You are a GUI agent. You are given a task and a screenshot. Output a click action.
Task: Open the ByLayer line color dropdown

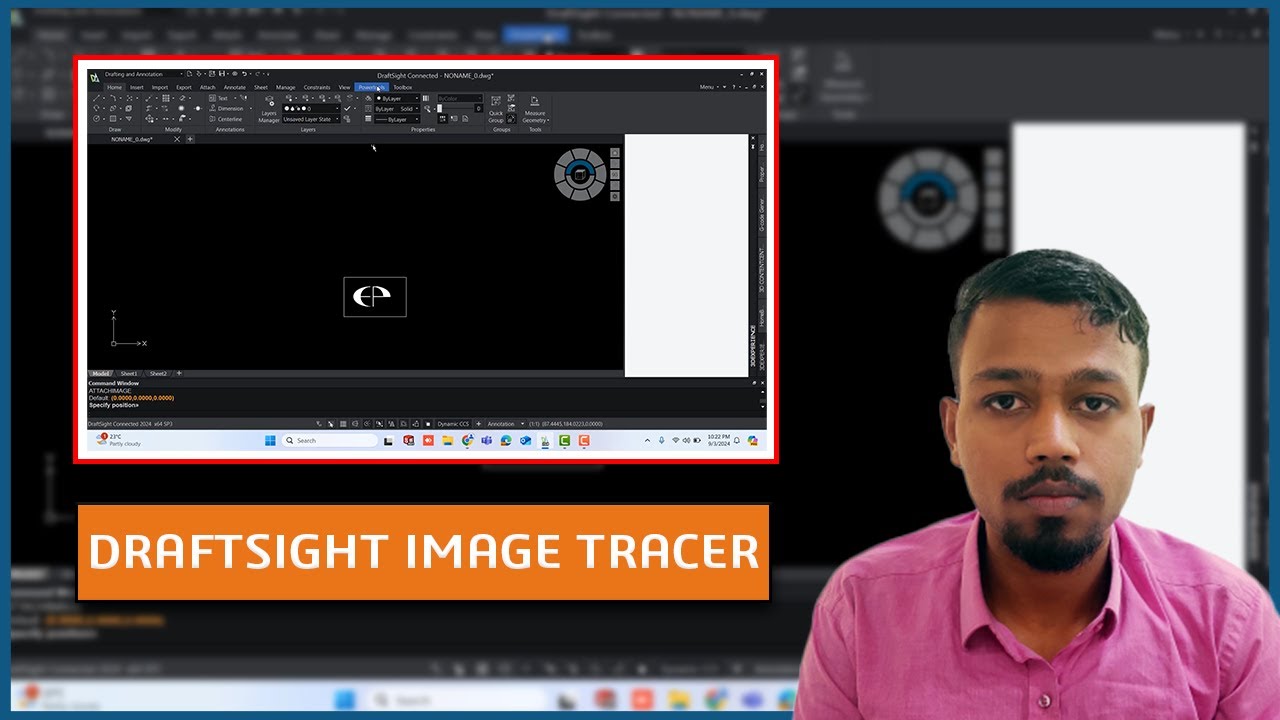397,98
